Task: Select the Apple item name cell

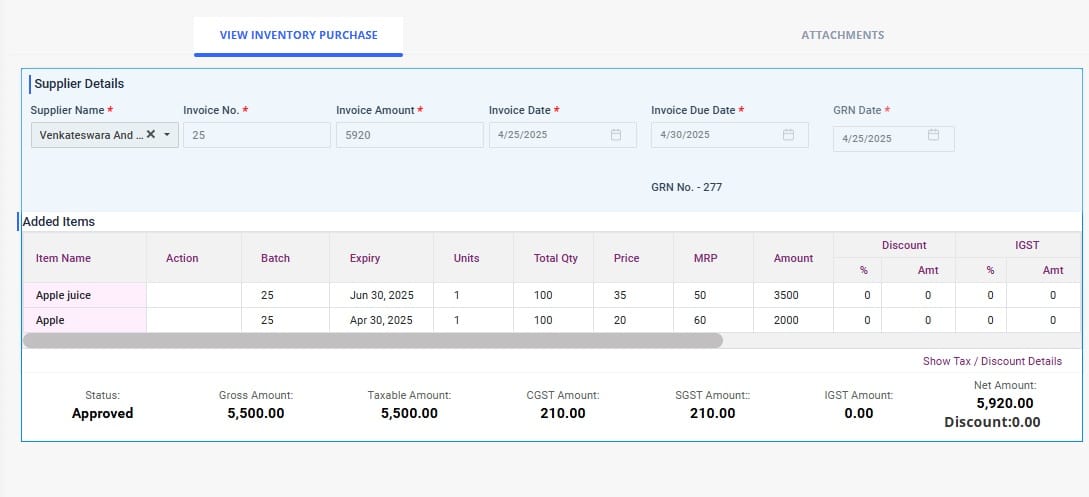Action: click(85, 320)
